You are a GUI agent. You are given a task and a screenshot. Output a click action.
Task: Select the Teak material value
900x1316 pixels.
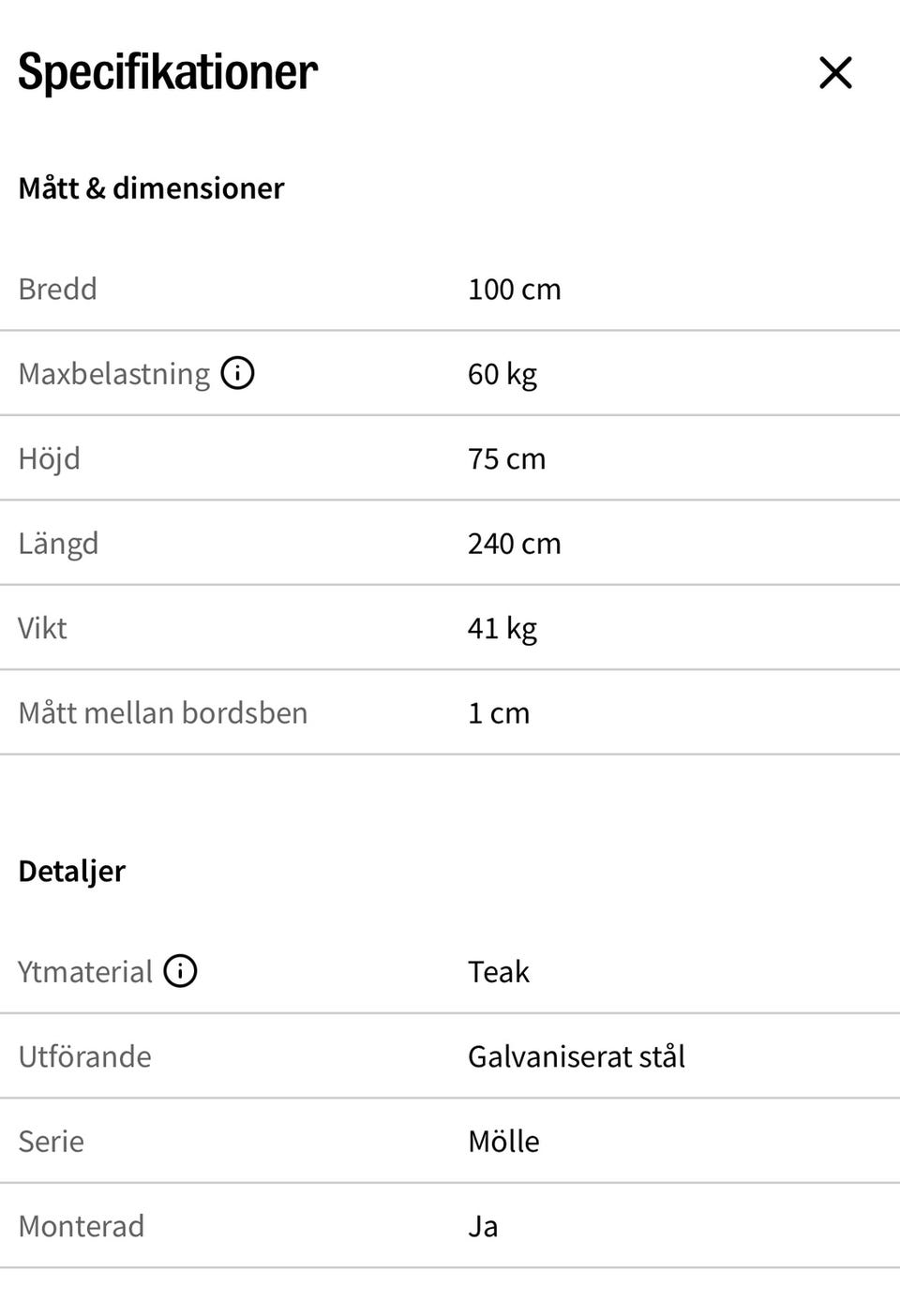coord(498,972)
